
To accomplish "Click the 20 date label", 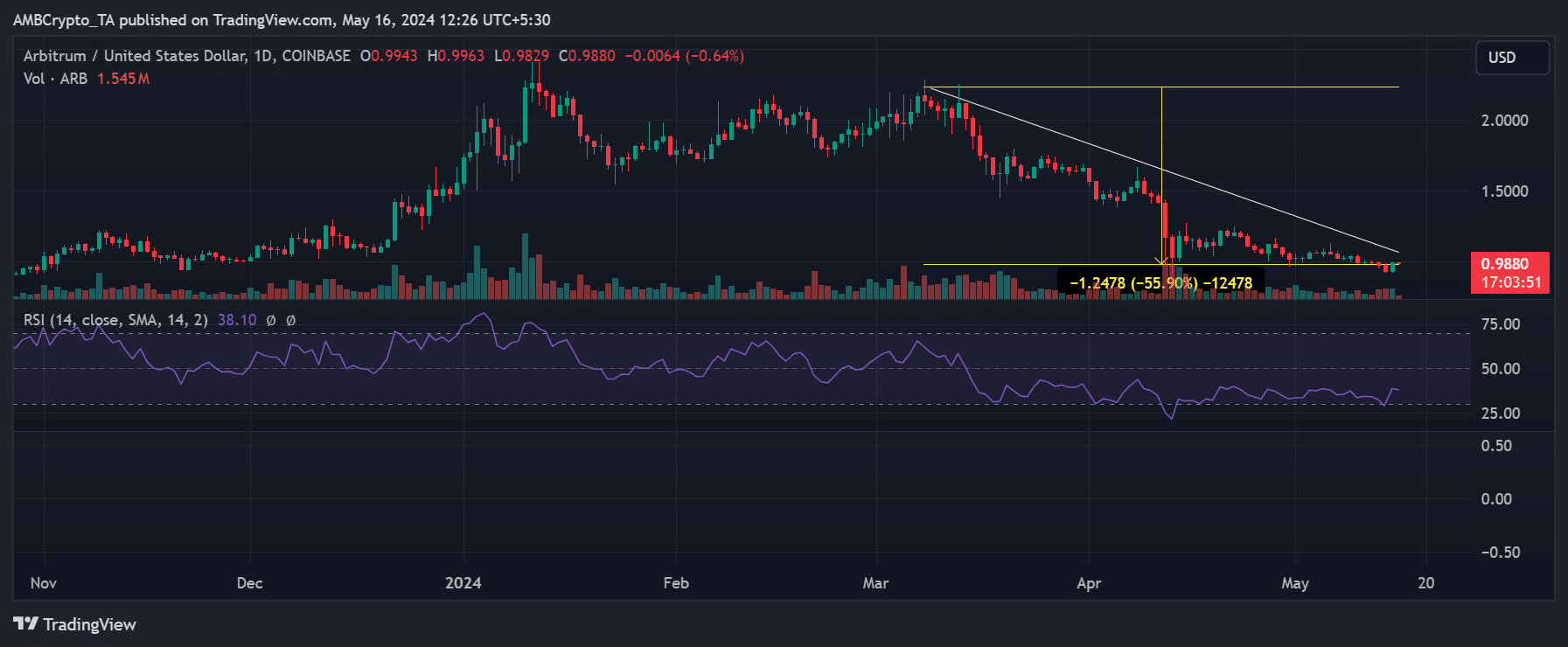I will tap(1426, 583).
